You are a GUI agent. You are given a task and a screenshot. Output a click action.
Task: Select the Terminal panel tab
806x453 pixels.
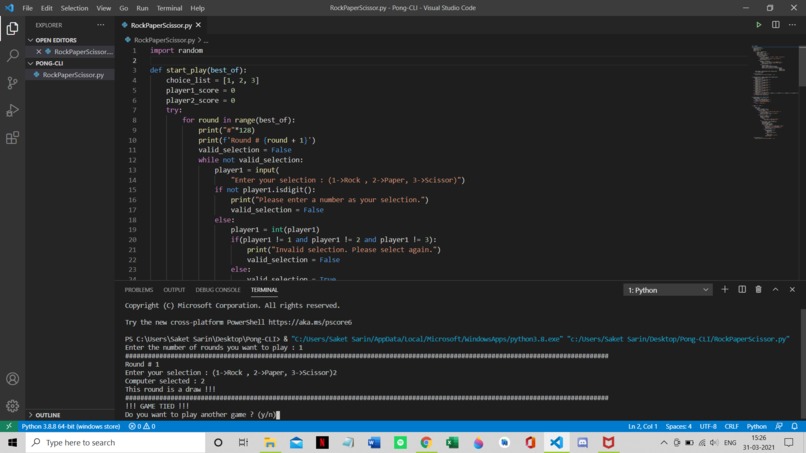coord(264,289)
